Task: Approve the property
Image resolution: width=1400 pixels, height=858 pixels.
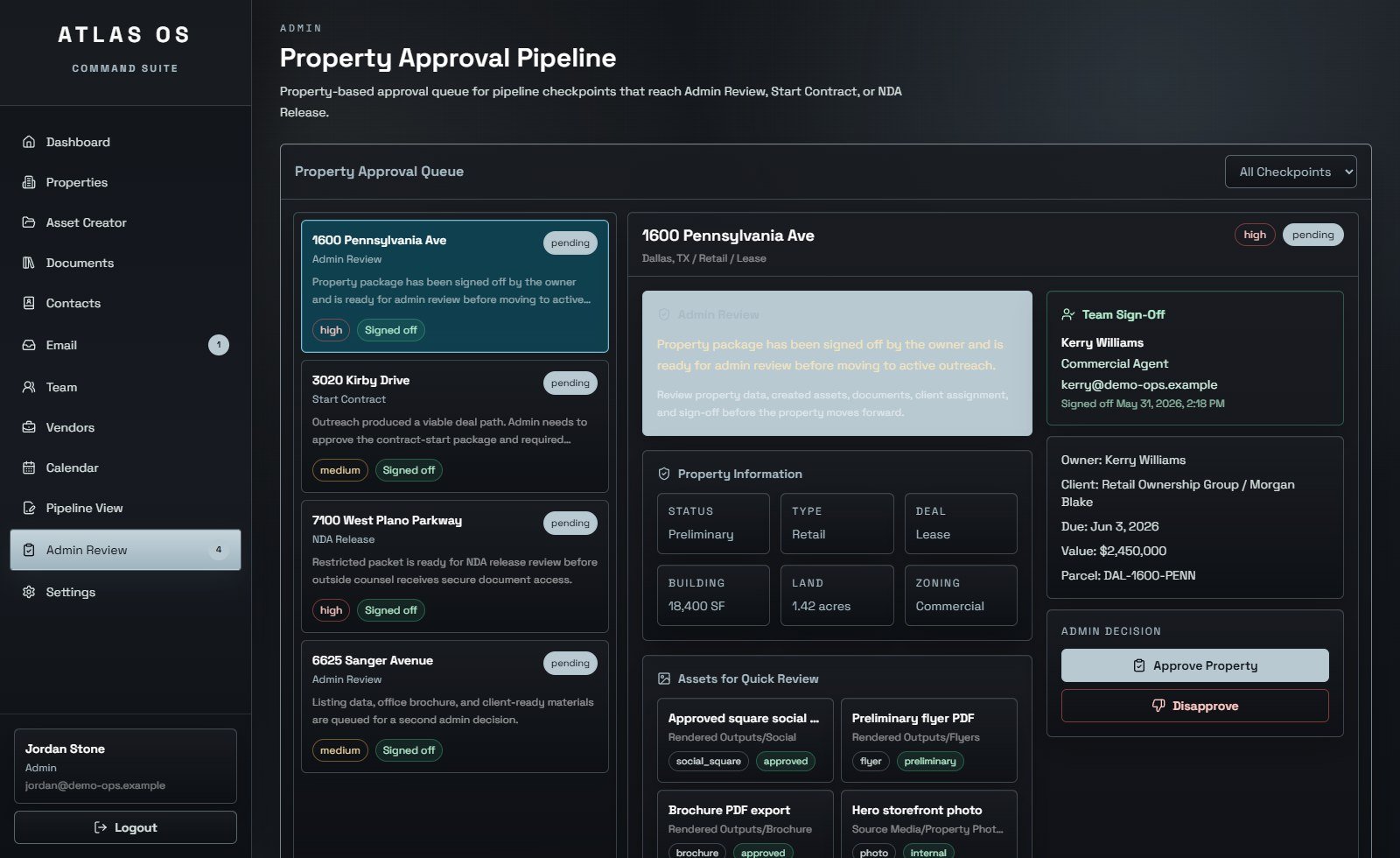Action: point(1194,665)
